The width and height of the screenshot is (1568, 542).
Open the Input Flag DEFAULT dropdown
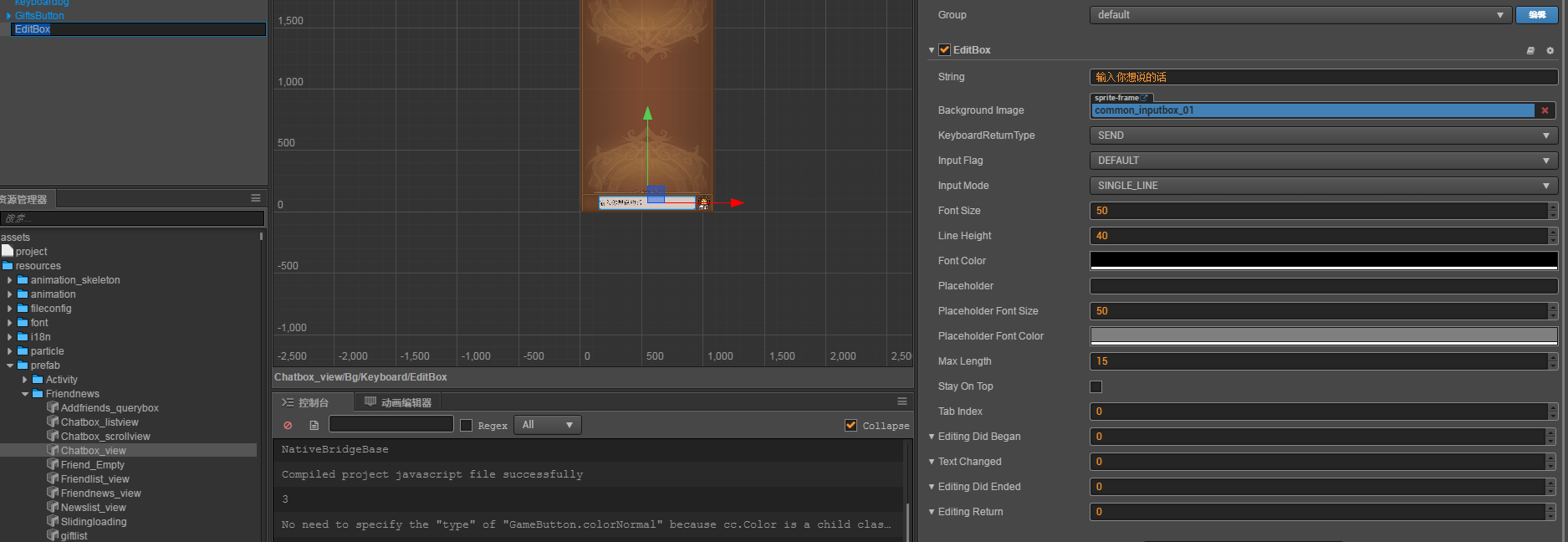[x=1324, y=161]
